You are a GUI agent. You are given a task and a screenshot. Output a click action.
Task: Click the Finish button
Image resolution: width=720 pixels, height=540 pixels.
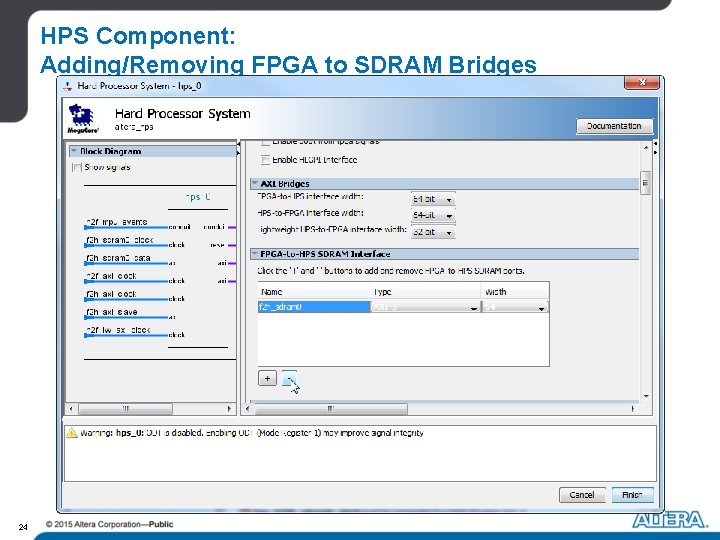(632, 495)
